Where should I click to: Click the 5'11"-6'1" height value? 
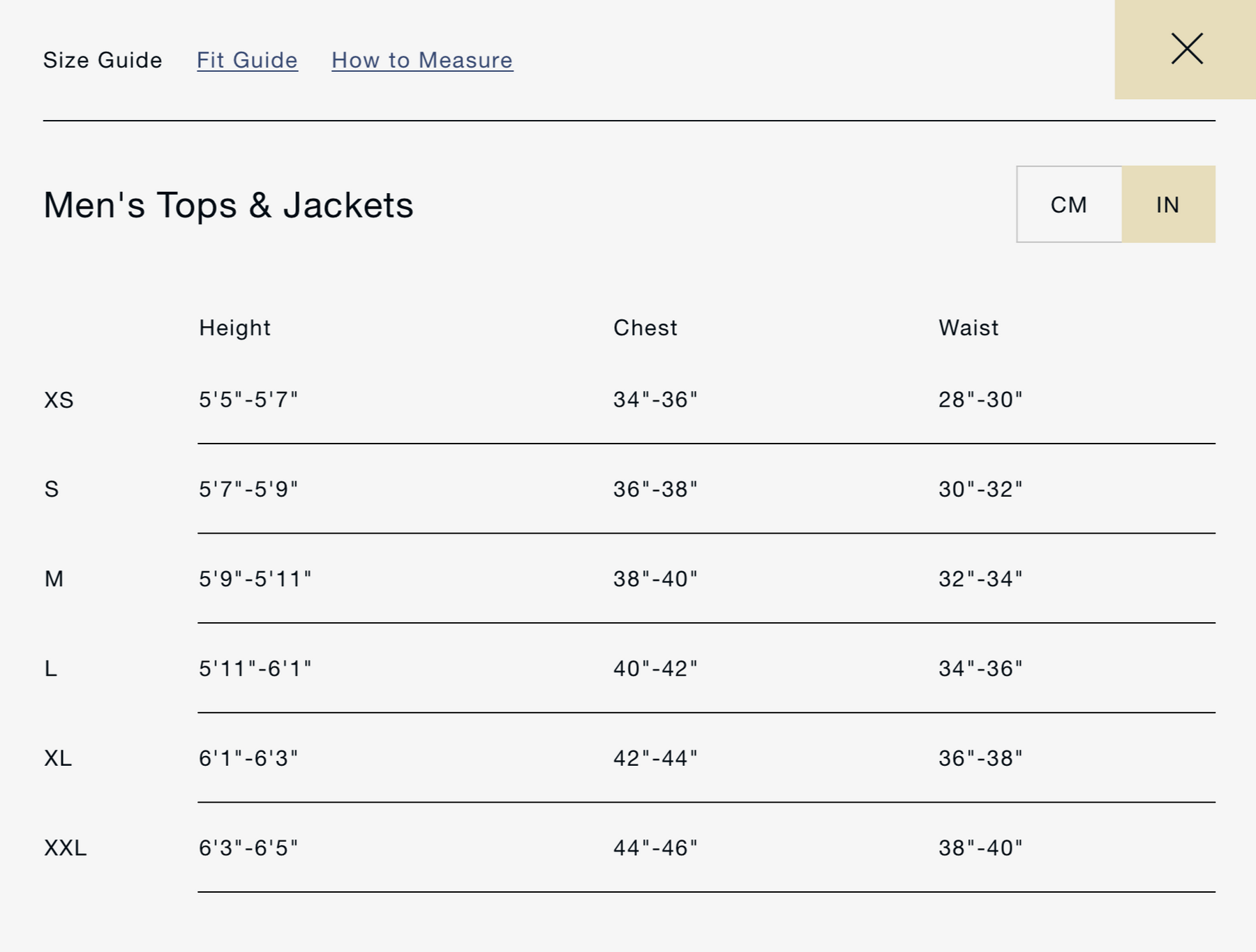pyautogui.click(x=255, y=668)
